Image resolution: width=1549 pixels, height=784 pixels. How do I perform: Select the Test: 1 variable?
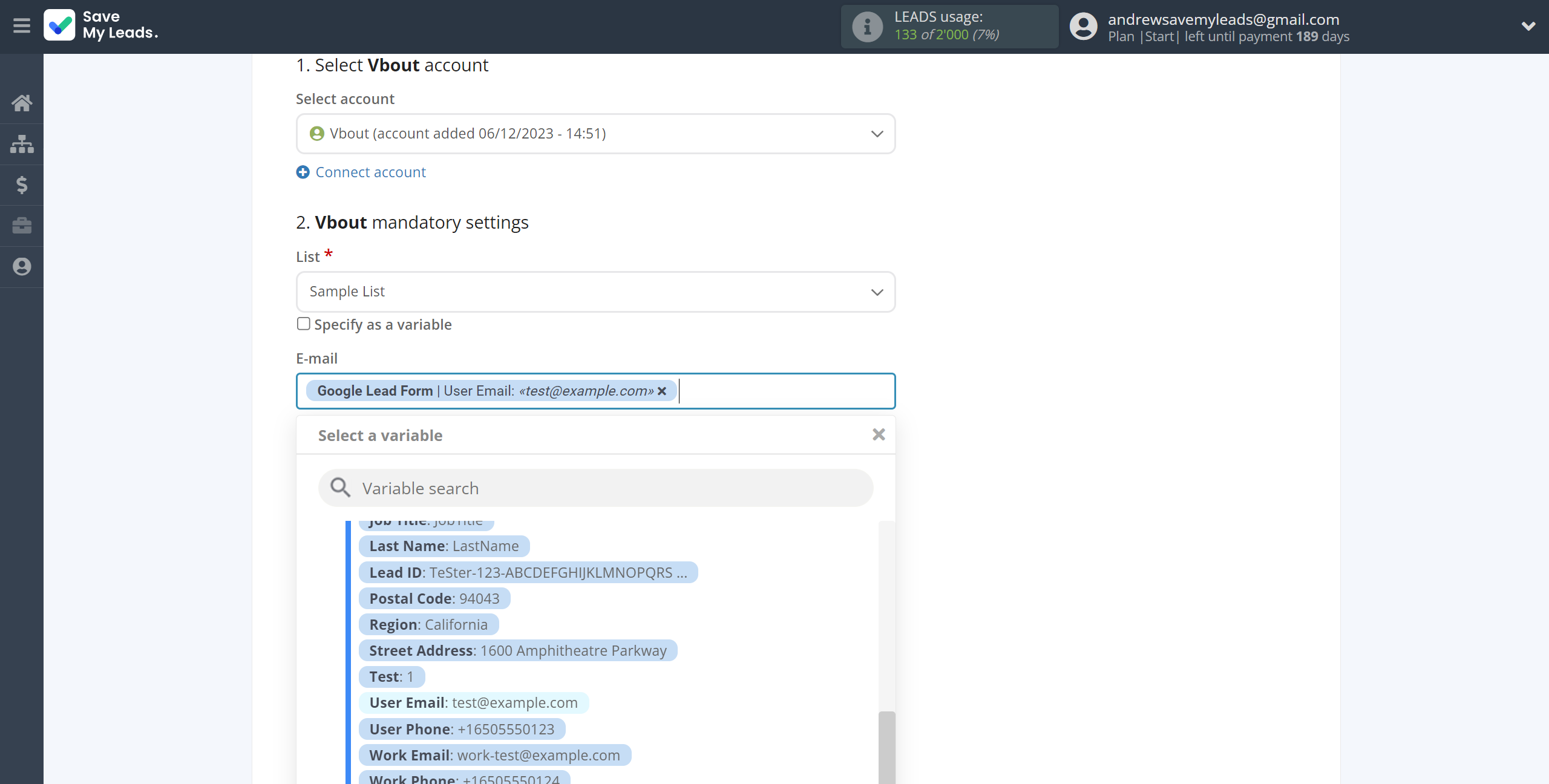pyautogui.click(x=391, y=676)
